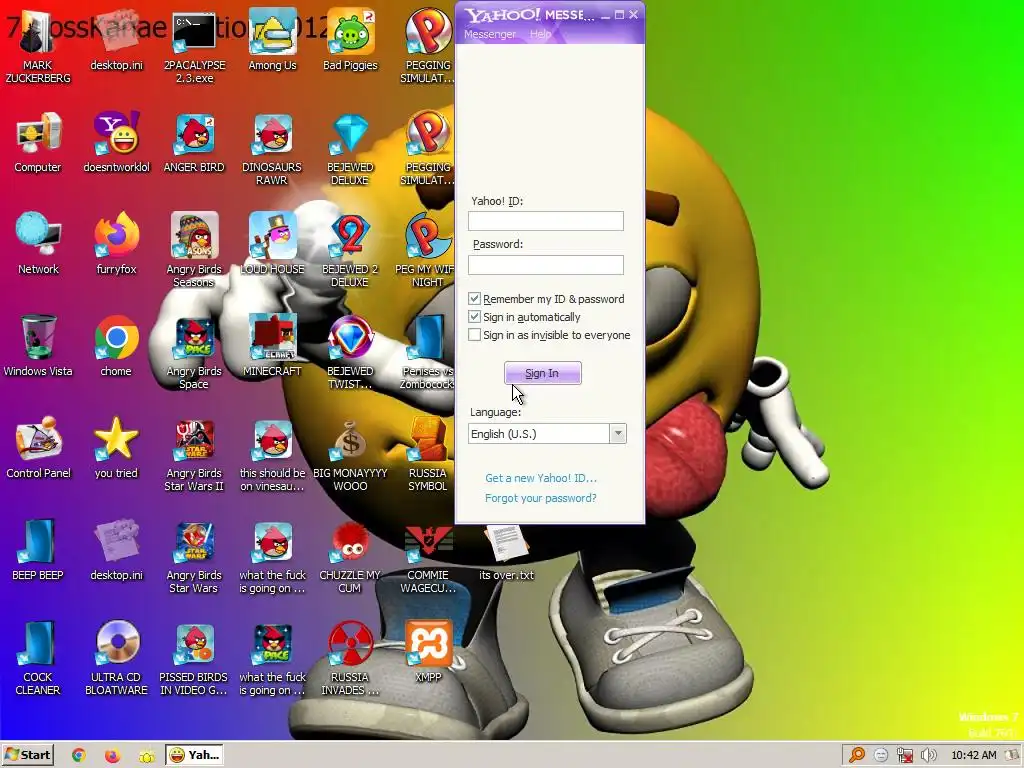Select the doesntworklol Yahoo shortcut
1024x768 pixels.
tap(116, 142)
